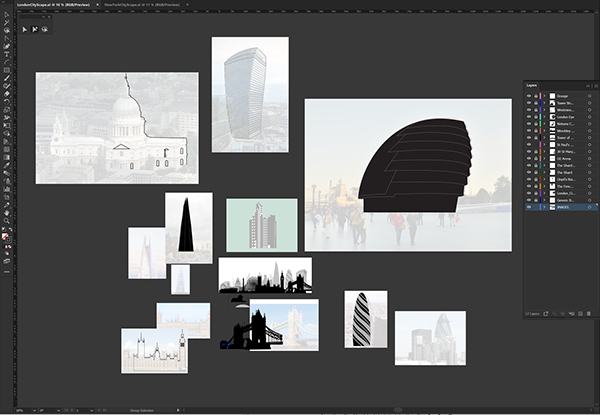The image size is (600, 415).
Task: Unlock the London Eye layer
Action: click(535, 117)
